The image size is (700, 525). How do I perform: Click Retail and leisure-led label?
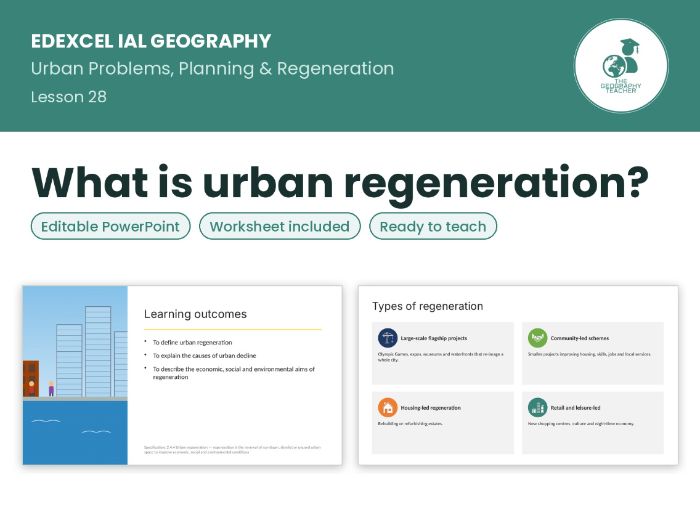tap(575, 408)
